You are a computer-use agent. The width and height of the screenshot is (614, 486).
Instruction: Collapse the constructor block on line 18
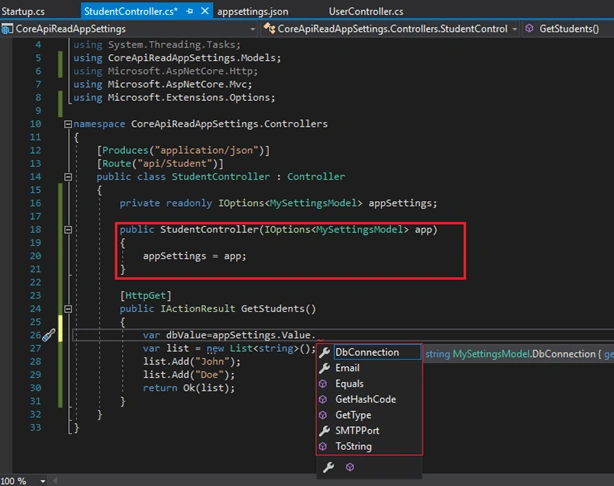(x=68, y=229)
